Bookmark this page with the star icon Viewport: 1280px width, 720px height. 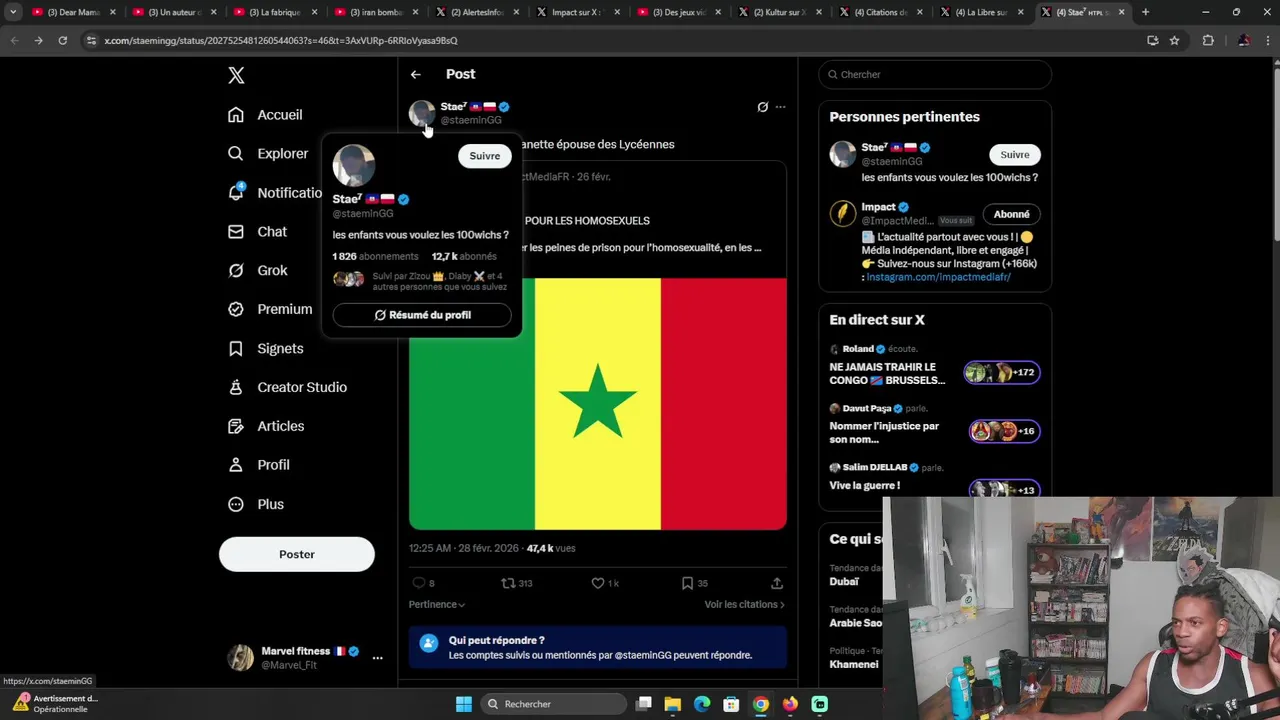pos(1174,40)
